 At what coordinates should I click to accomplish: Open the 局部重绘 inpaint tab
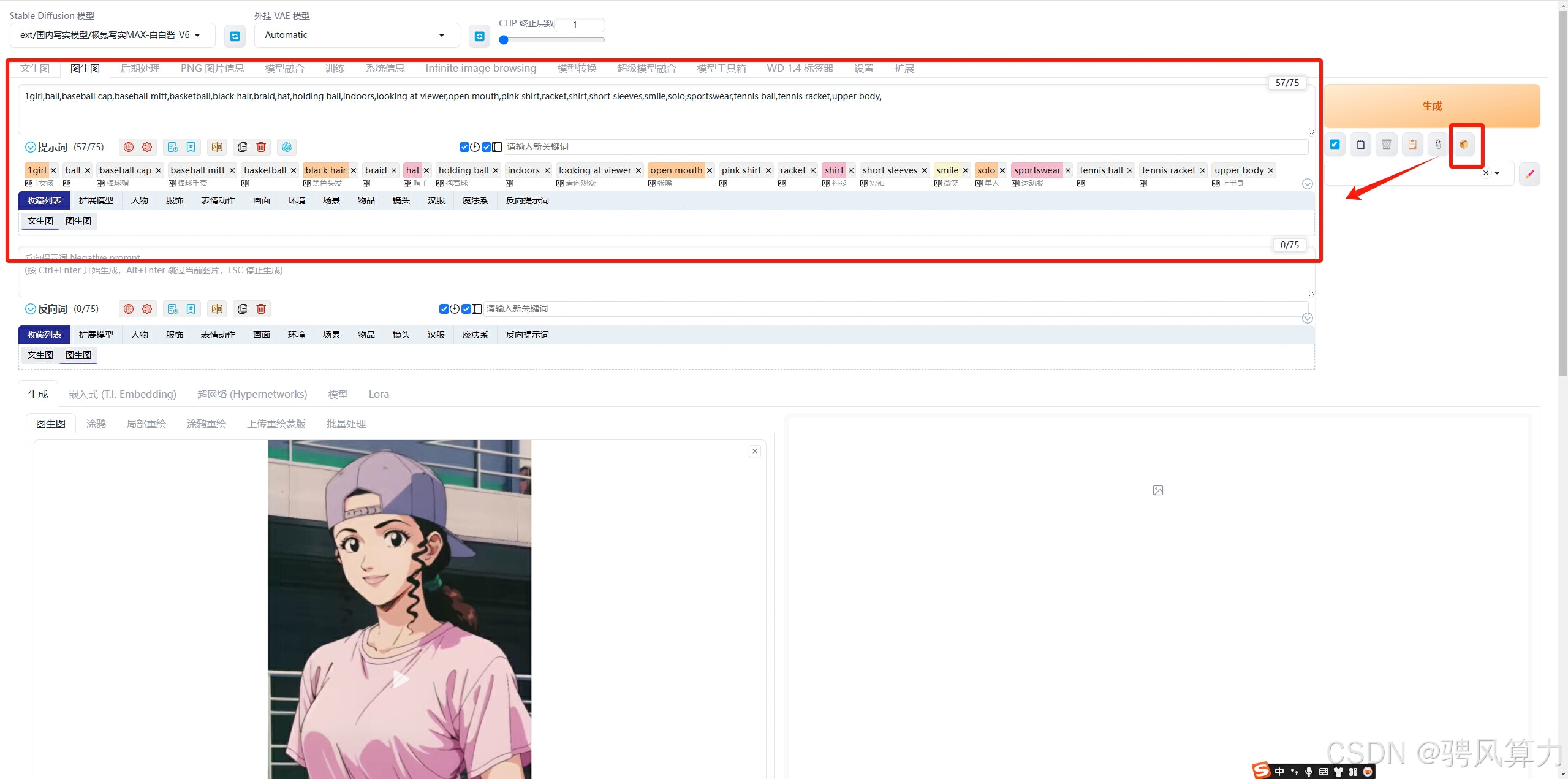coord(146,424)
